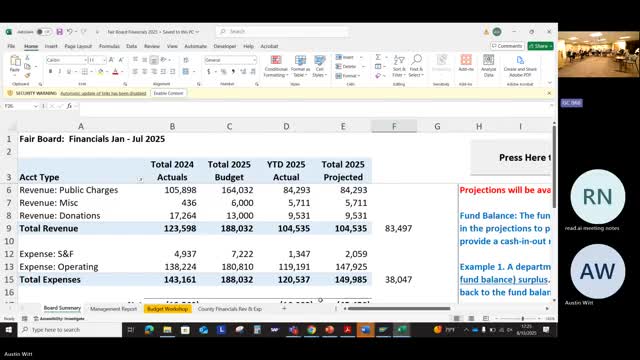
Task: Toggle the AutoSave switch
Action: point(43,31)
